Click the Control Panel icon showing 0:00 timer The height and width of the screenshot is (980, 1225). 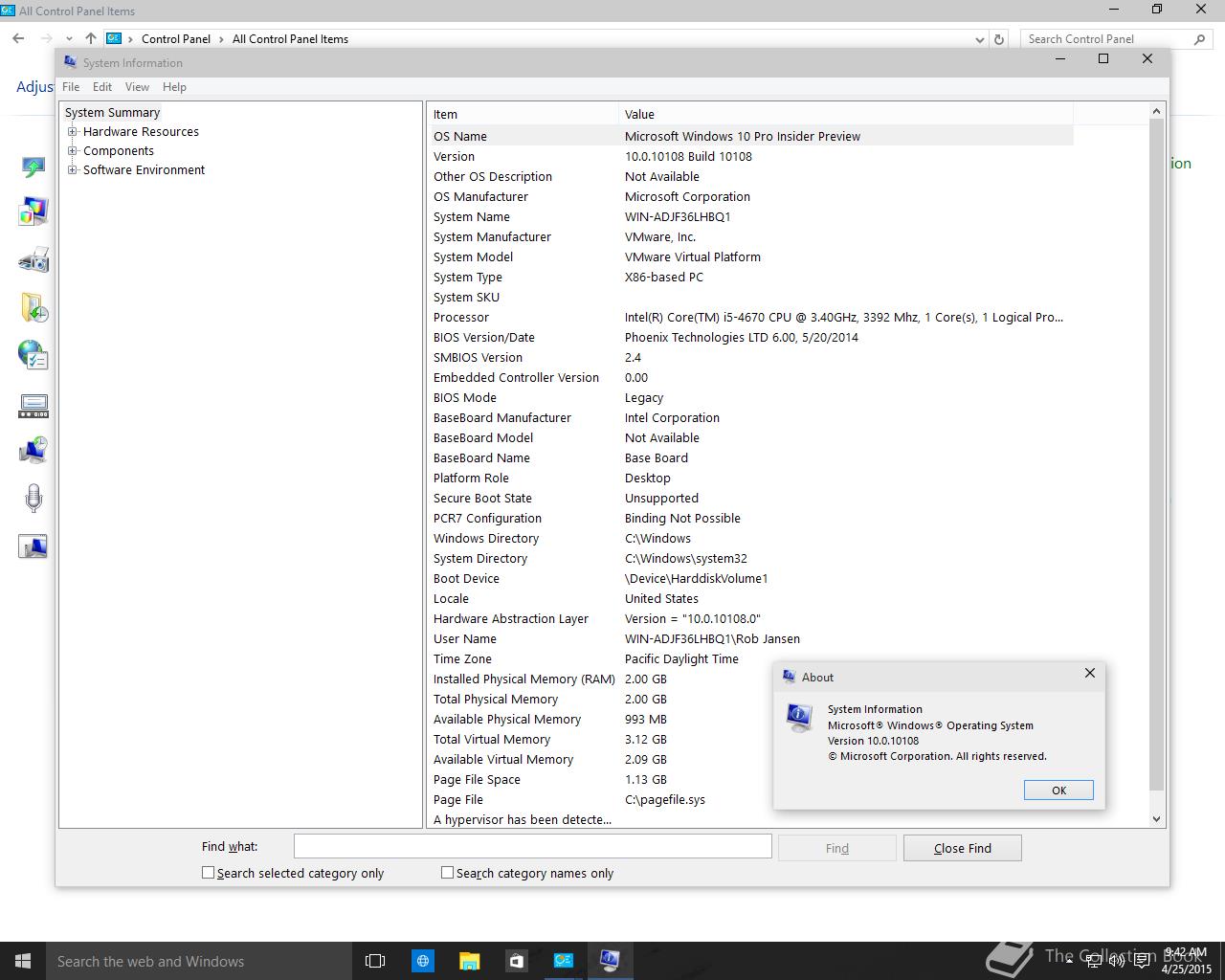point(33,407)
